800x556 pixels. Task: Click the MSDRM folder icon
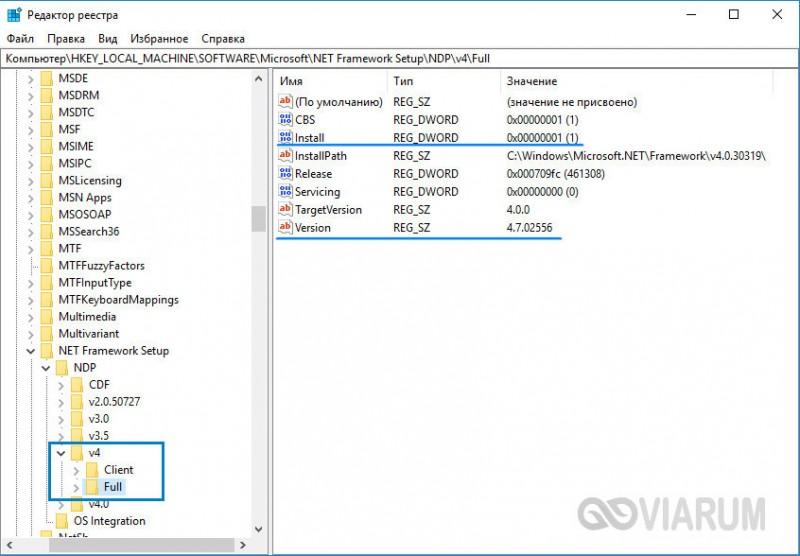coord(46,95)
